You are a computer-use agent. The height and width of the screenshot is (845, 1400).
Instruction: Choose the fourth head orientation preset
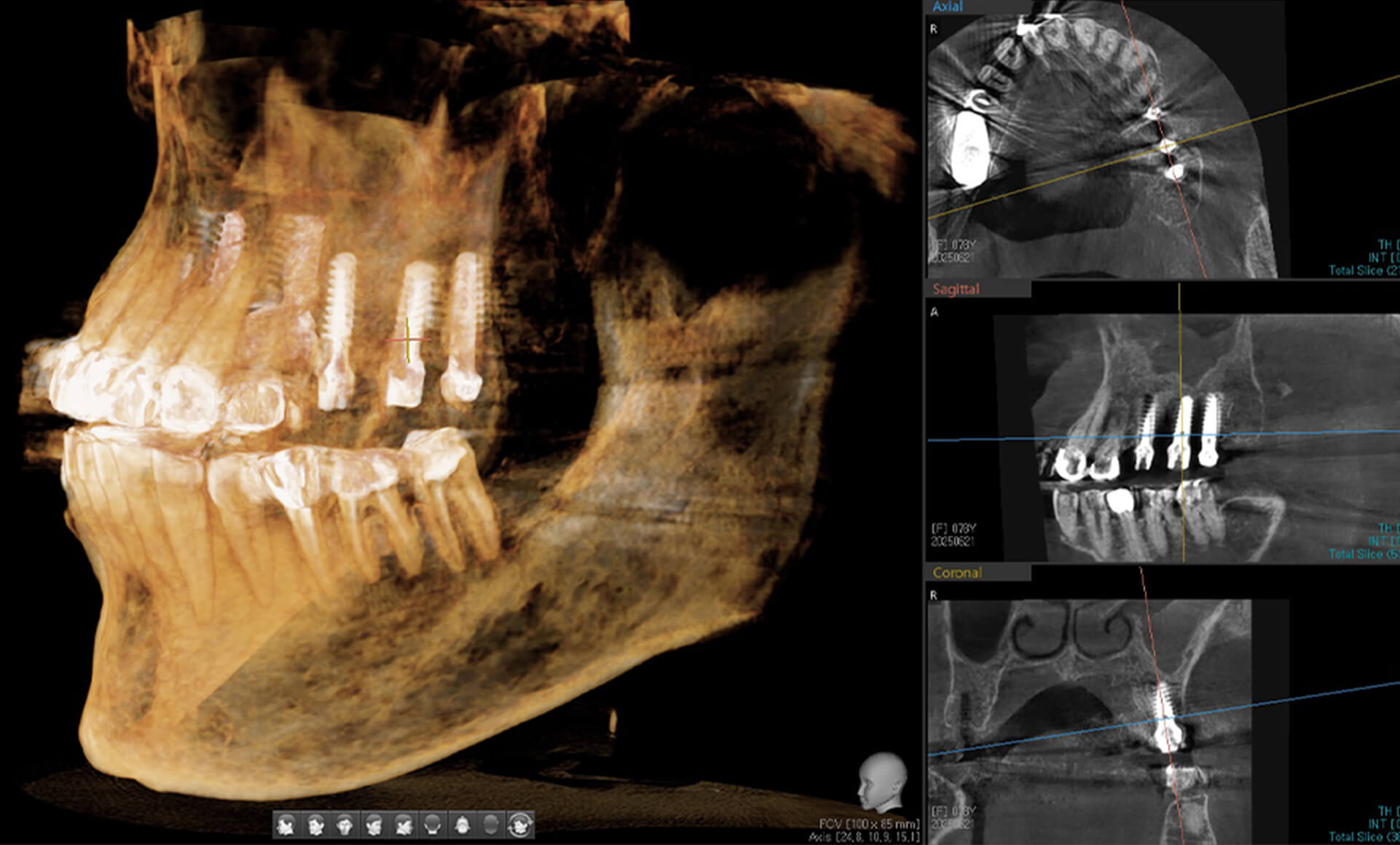[374, 825]
